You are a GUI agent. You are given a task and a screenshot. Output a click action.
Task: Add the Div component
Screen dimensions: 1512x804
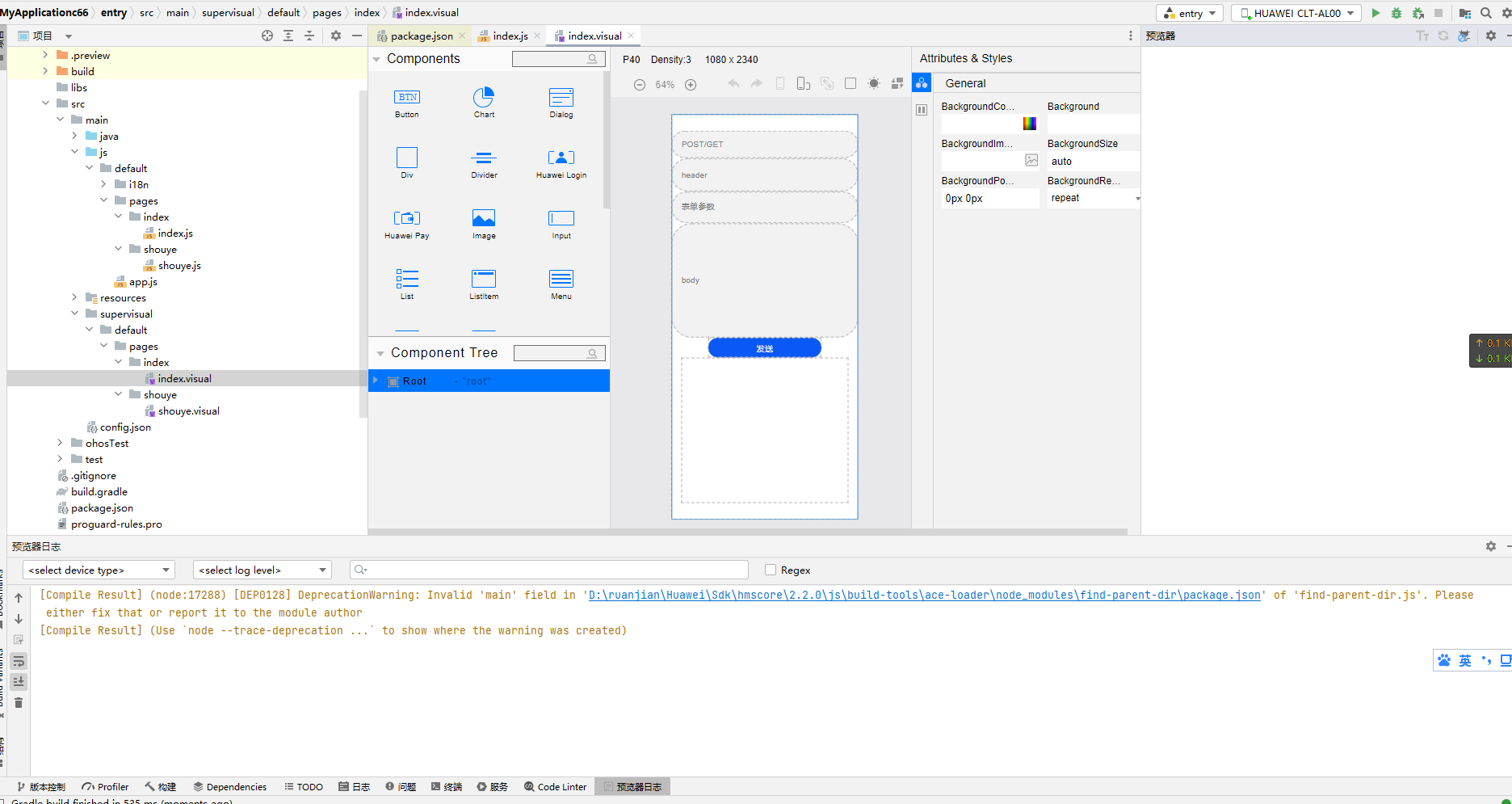[x=407, y=162]
